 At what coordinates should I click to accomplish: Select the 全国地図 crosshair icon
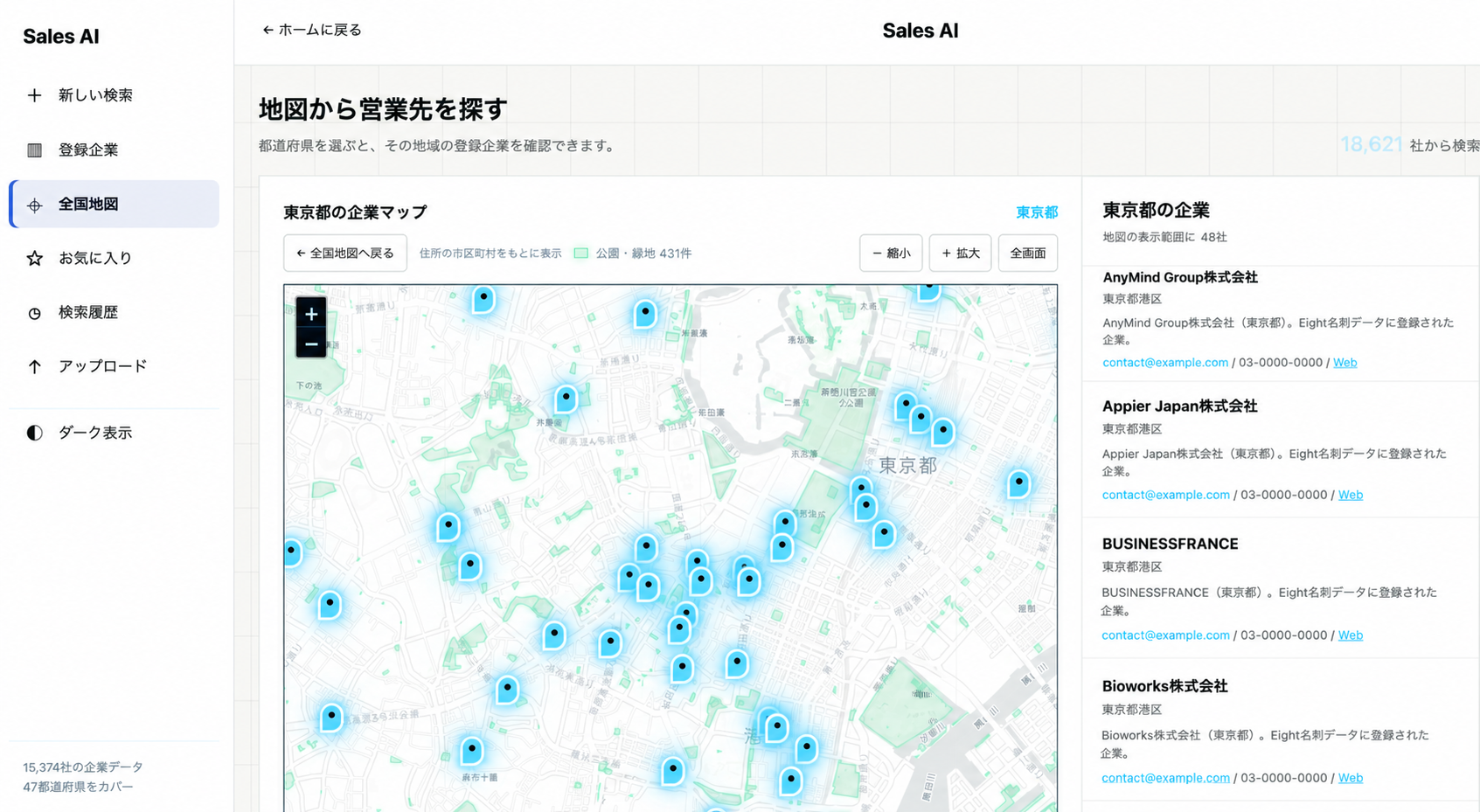coord(34,205)
